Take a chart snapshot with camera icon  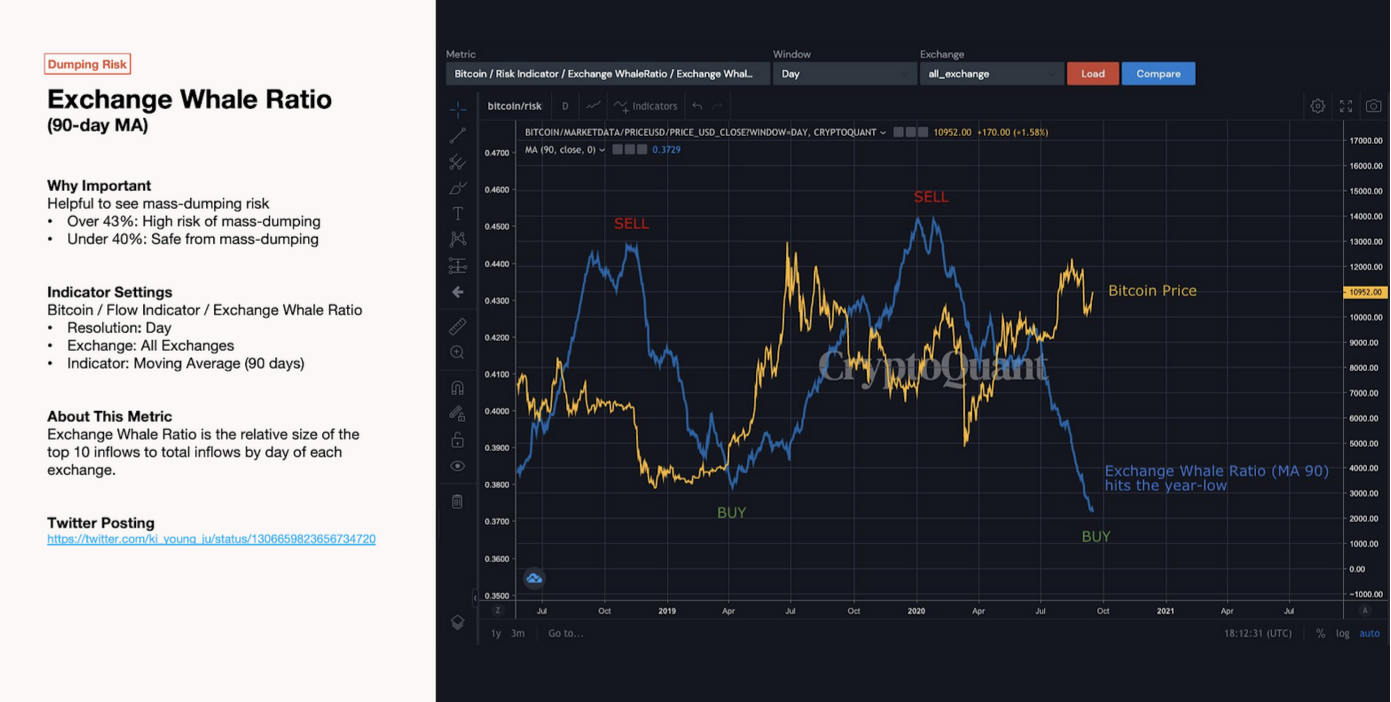click(x=1374, y=106)
